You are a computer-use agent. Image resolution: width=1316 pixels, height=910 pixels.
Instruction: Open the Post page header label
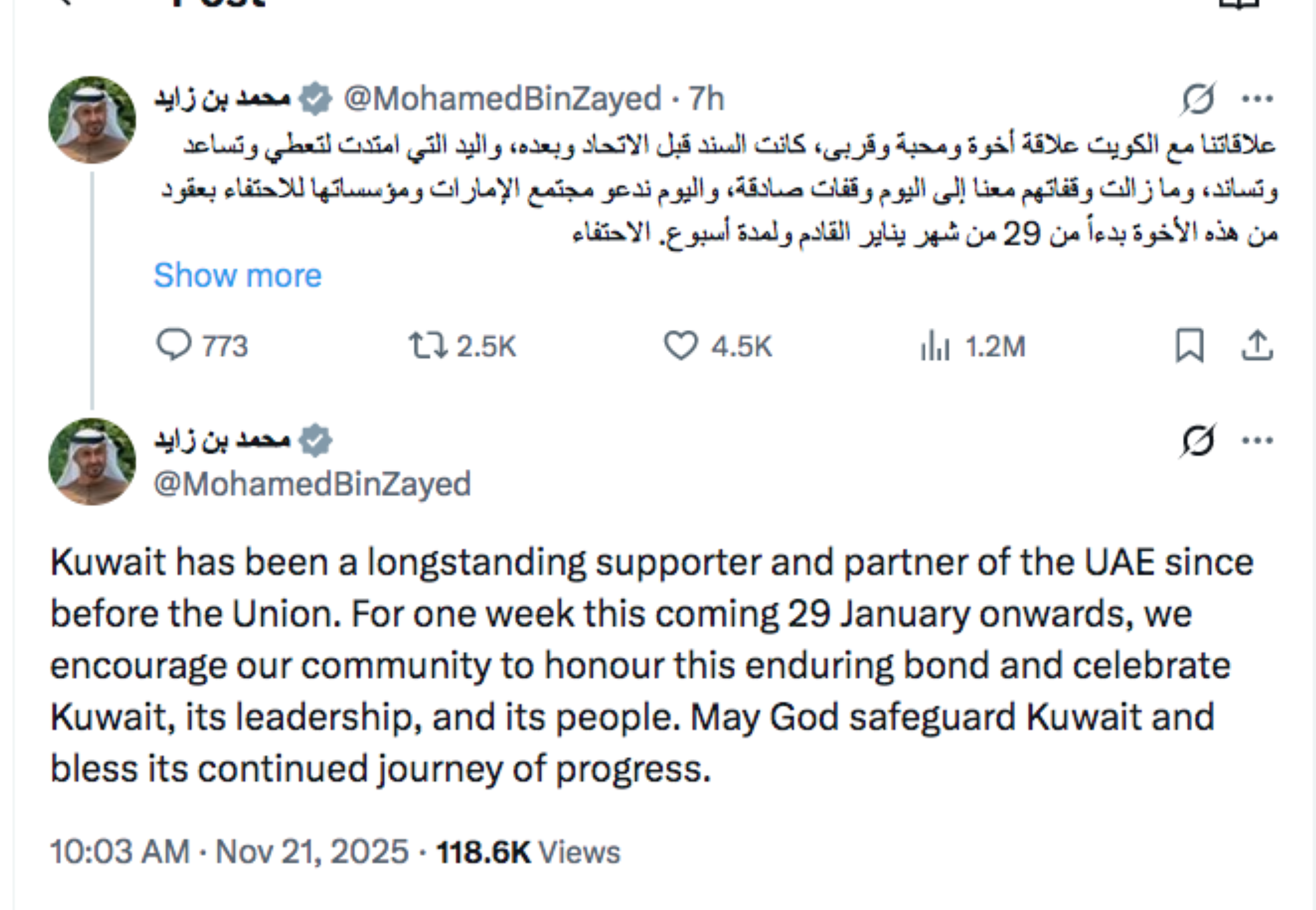(211, 5)
